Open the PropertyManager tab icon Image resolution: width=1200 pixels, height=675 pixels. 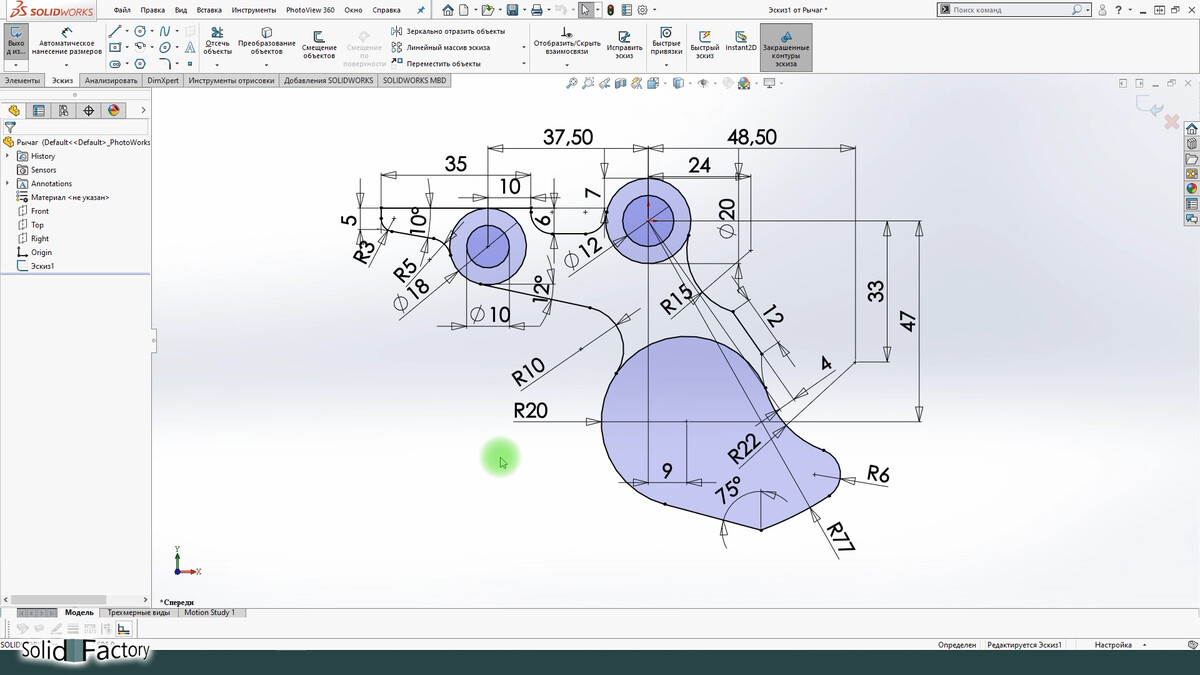39,111
